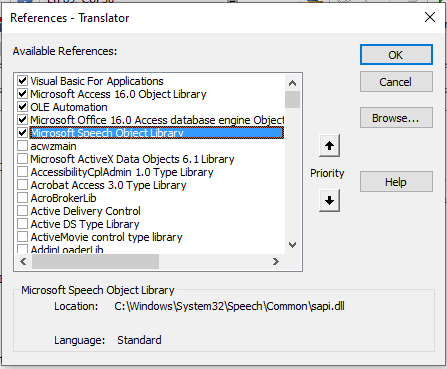
Task: Check the Active Delivery Control checkbox
Action: (22, 211)
